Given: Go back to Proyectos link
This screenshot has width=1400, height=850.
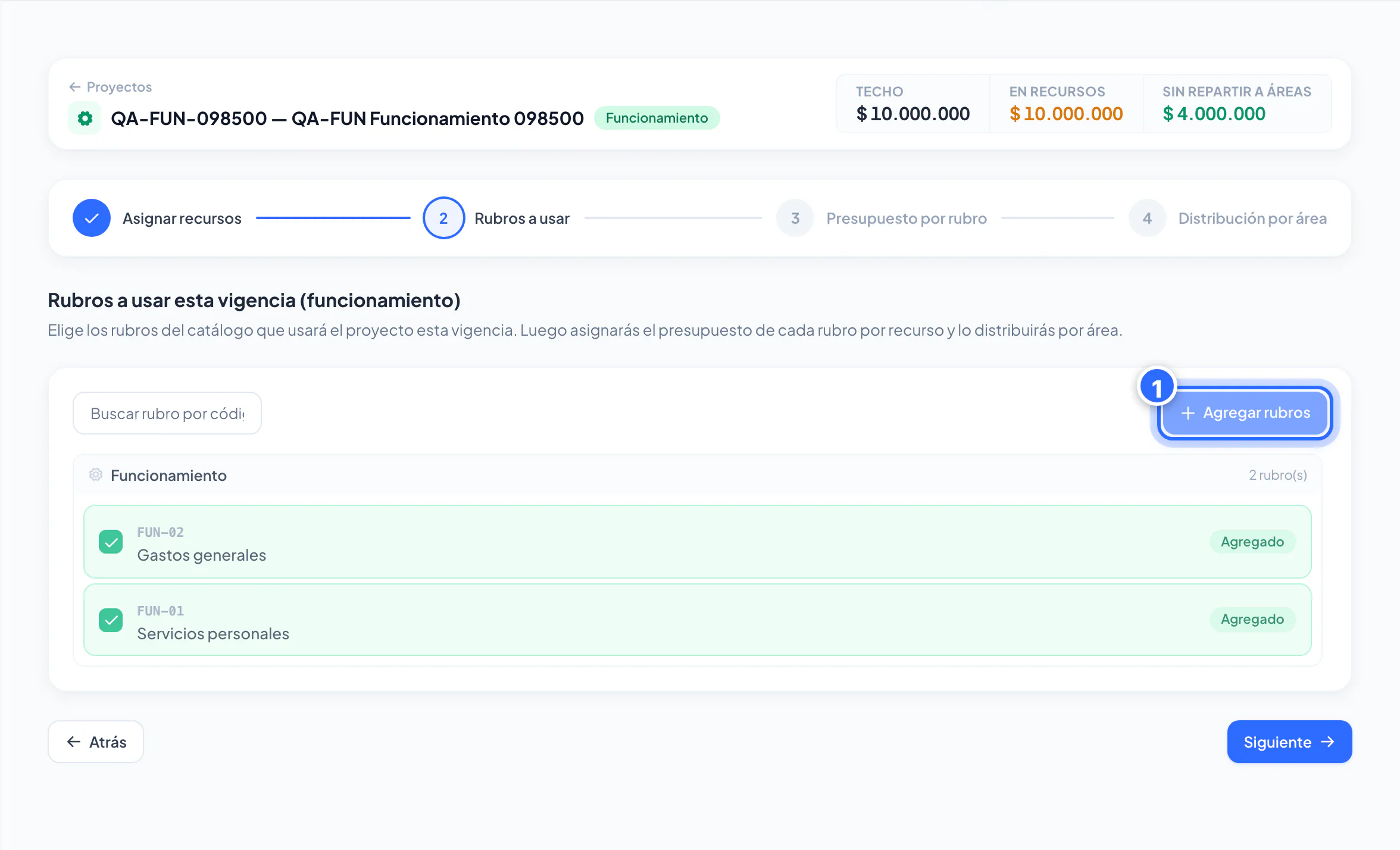Looking at the screenshot, I should tap(110, 87).
